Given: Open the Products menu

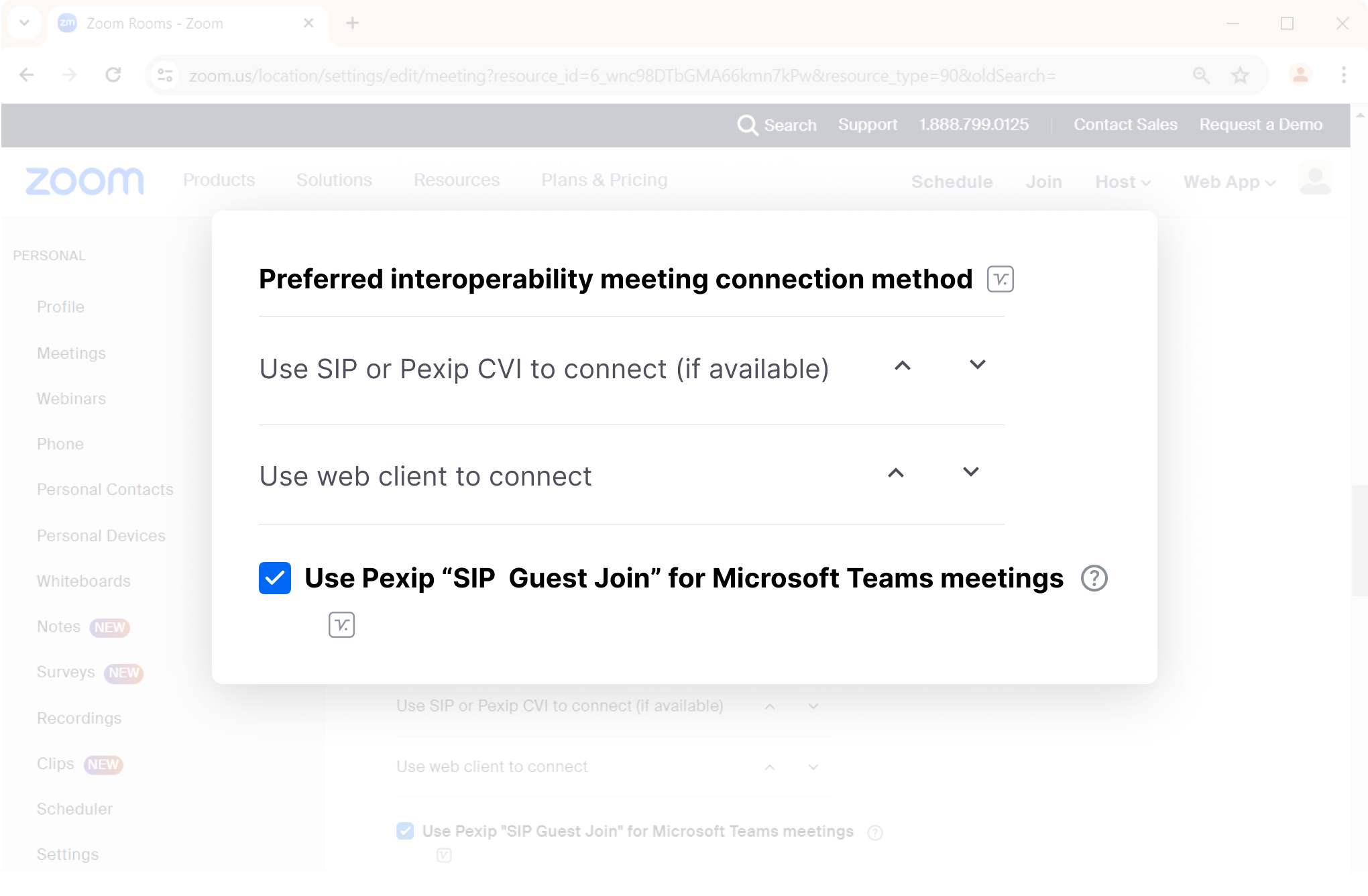Looking at the screenshot, I should click(219, 180).
